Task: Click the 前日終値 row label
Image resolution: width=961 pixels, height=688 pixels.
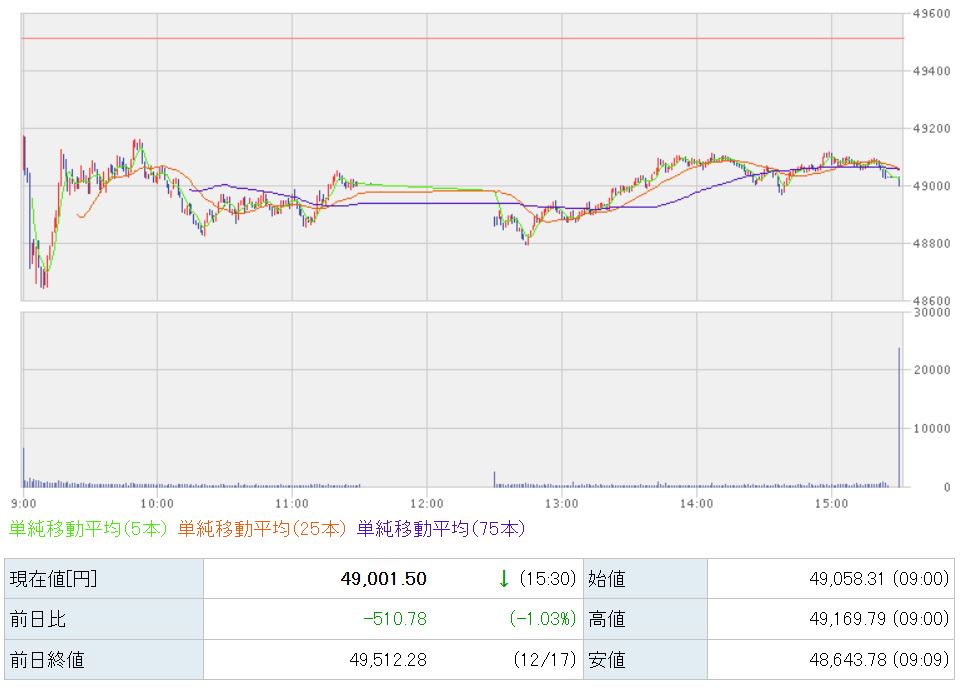Action: tap(46, 660)
